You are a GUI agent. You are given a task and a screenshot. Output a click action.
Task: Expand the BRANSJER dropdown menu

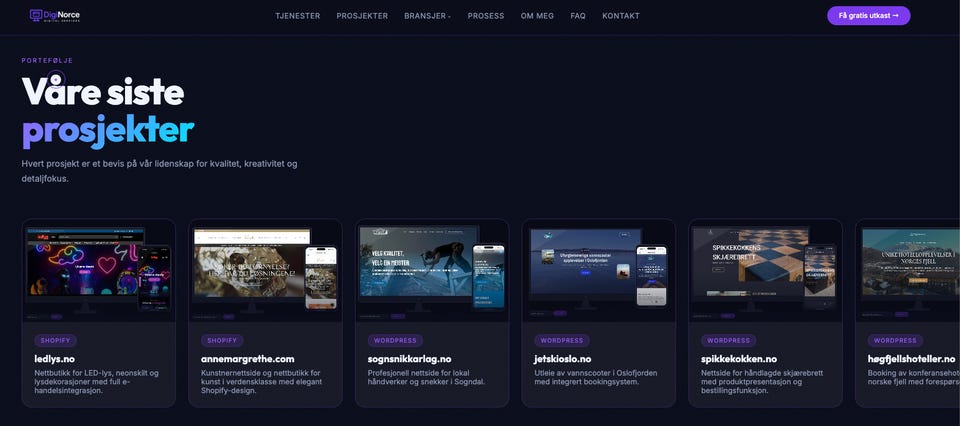pos(427,16)
